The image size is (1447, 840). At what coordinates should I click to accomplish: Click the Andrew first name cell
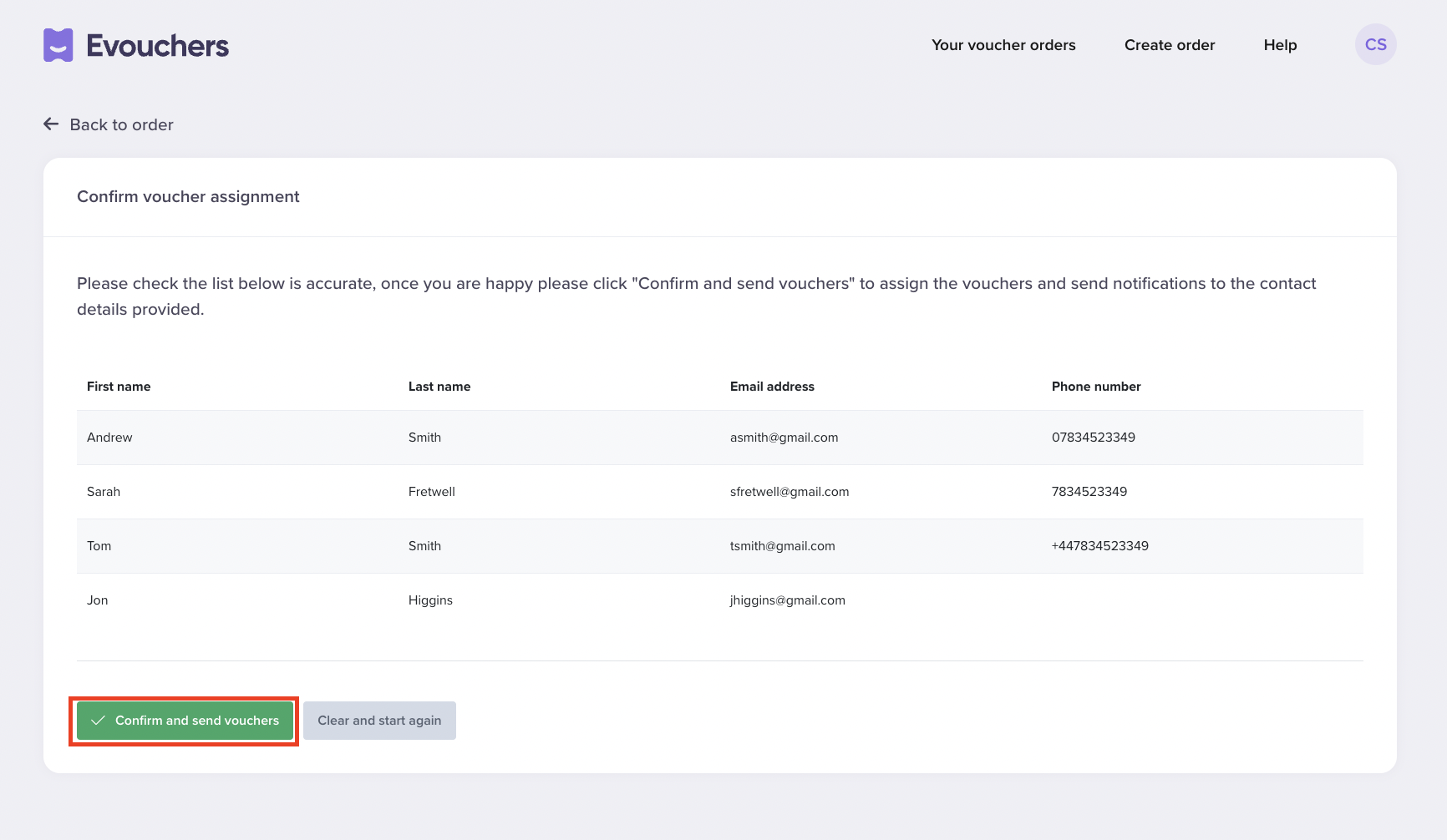pyautogui.click(x=109, y=438)
